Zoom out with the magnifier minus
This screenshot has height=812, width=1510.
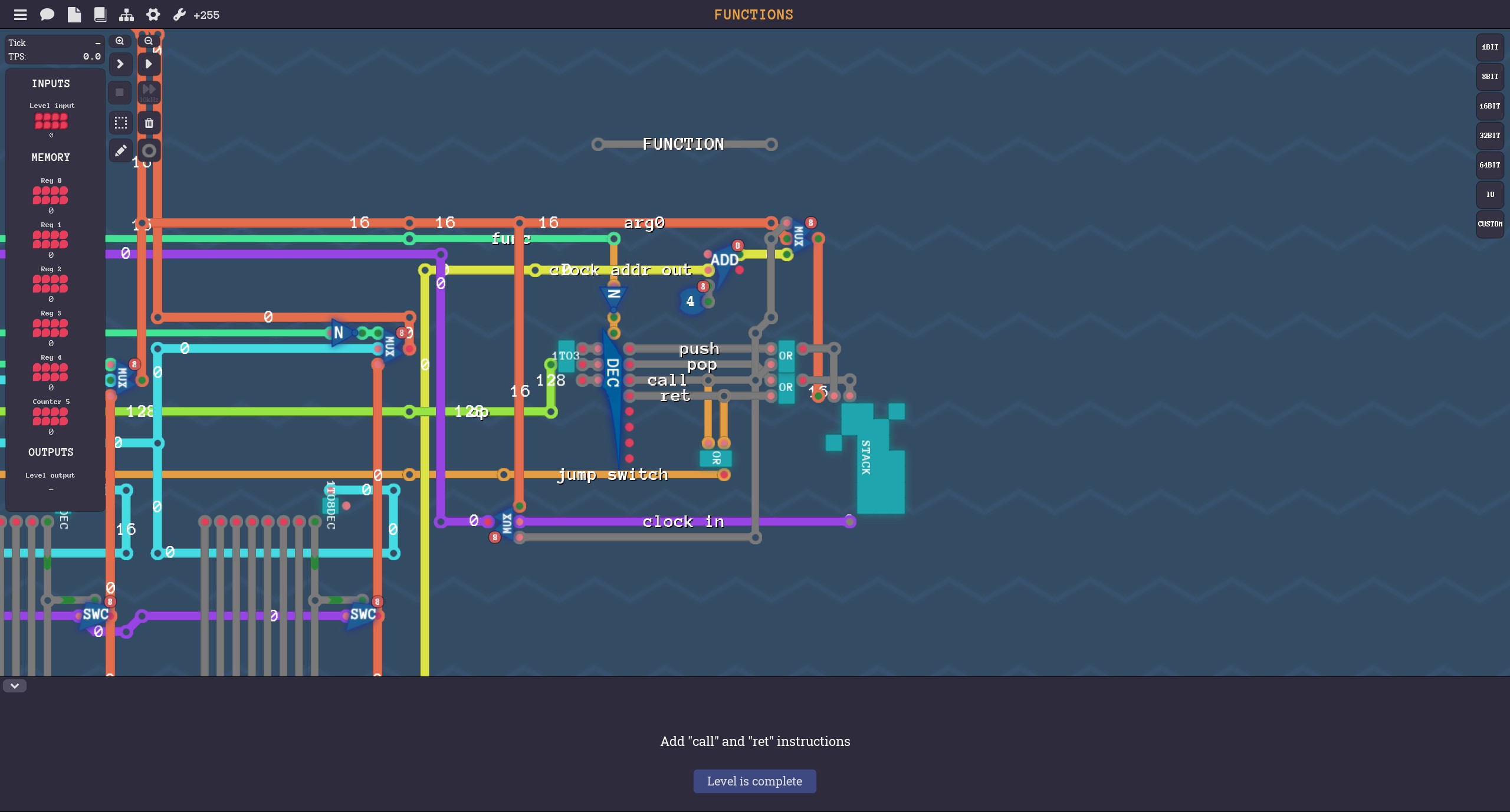pyautogui.click(x=149, y=41)
